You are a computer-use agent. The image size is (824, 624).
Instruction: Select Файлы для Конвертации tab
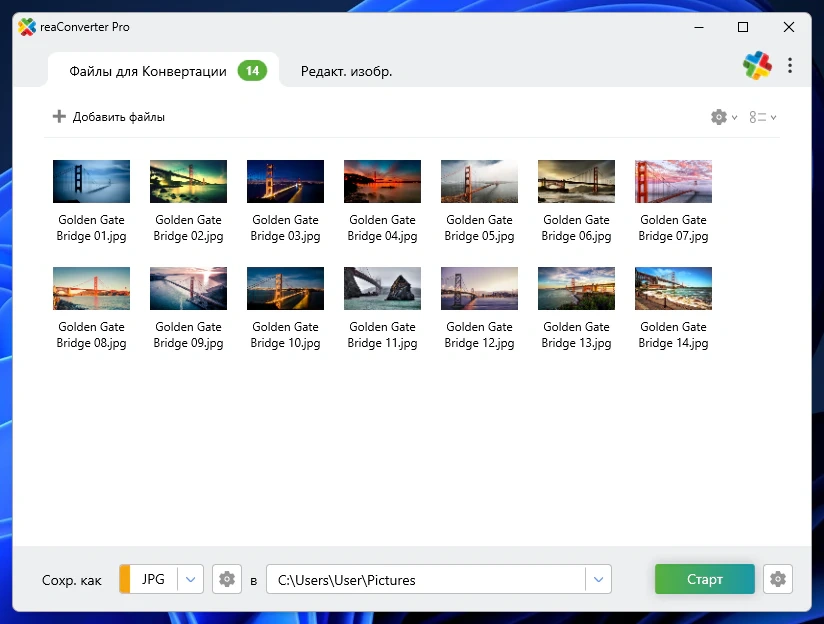[x=148, y=71]
